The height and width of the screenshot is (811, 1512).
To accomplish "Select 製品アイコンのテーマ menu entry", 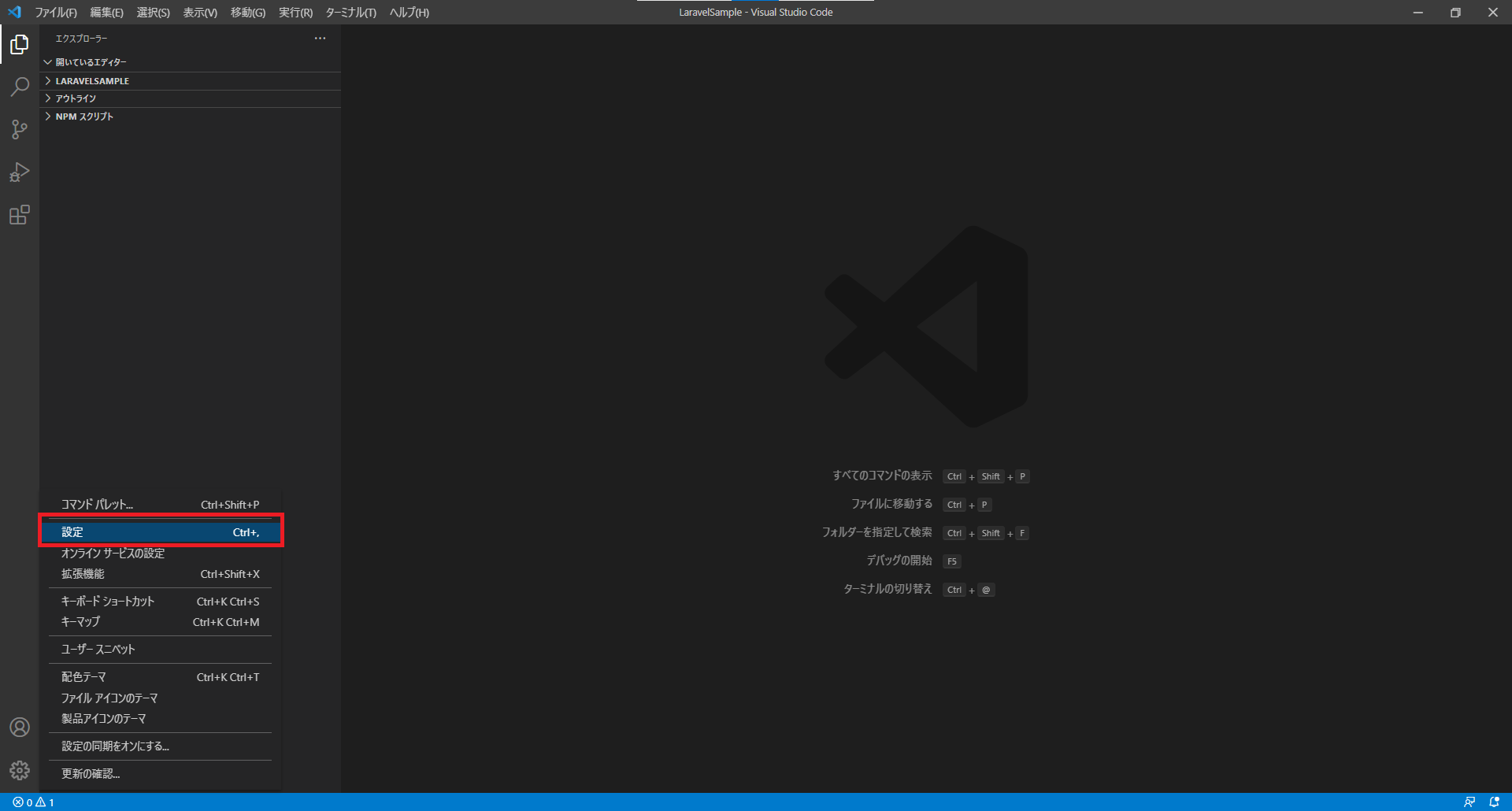I will point(160,719).
